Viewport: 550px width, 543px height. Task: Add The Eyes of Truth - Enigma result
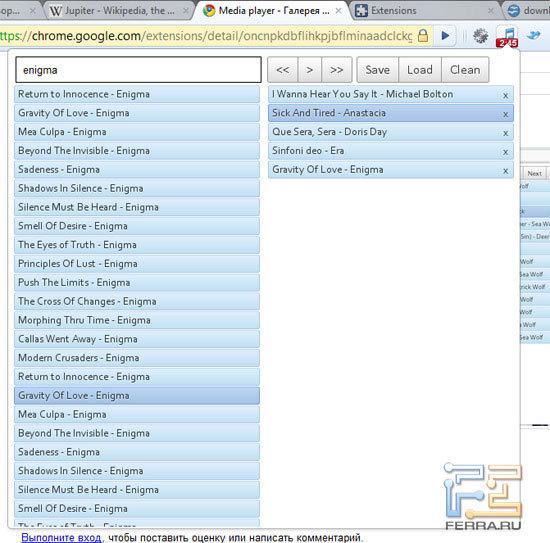pos(137,245)
